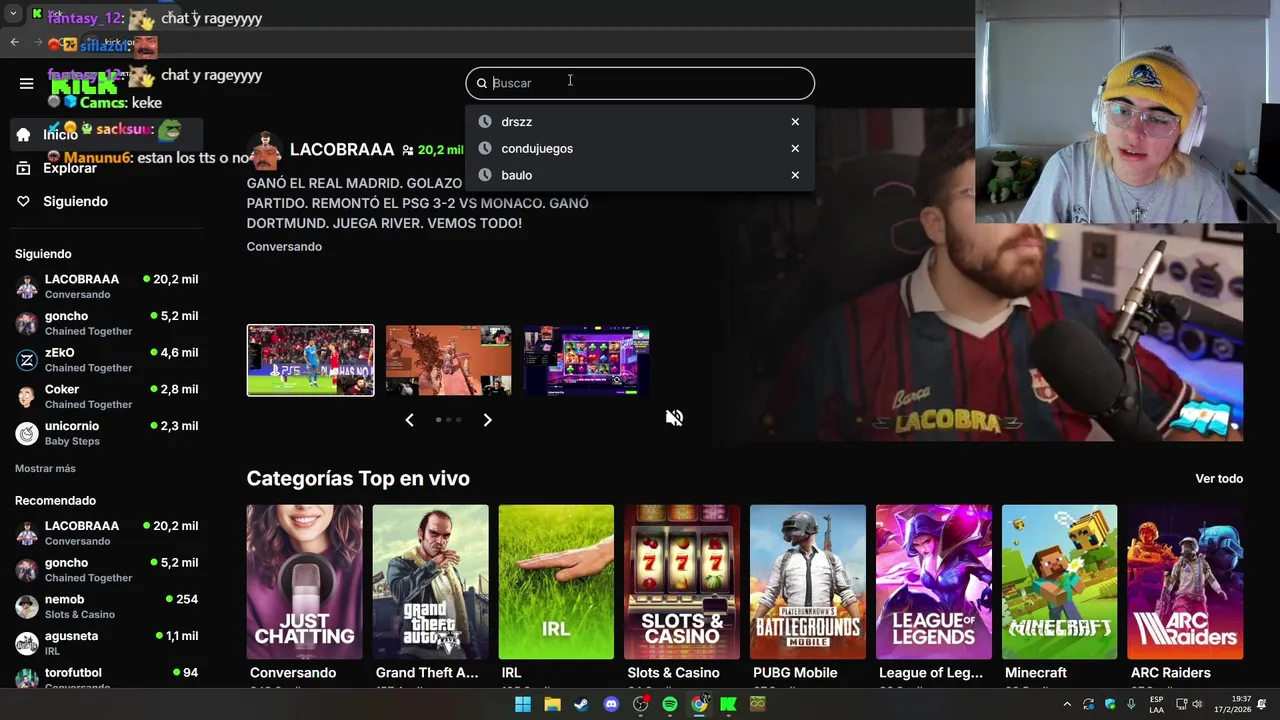Go to previous featured stream arrow
The image size is (1280, 720).
pos(409,420)
